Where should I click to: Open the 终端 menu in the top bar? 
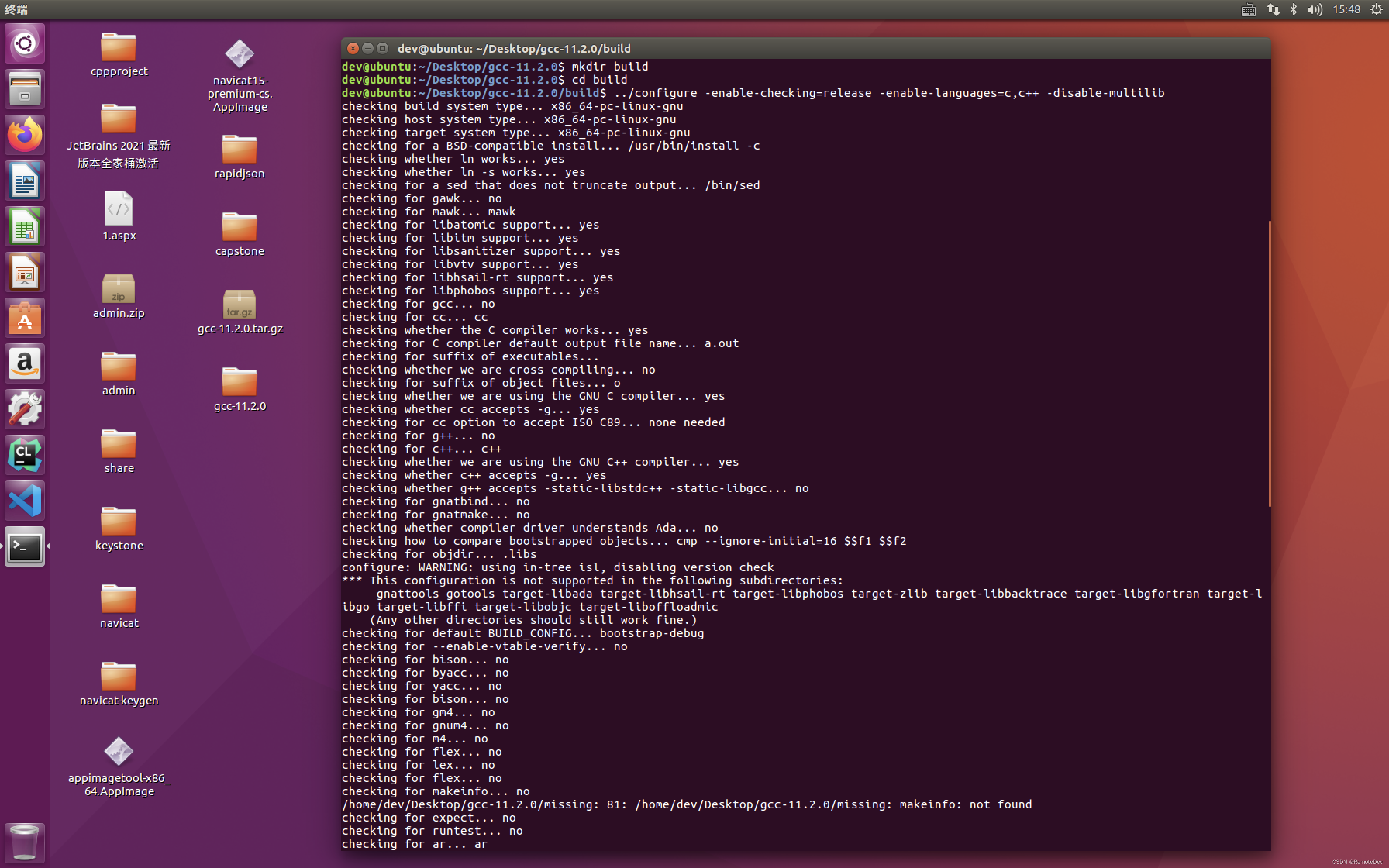pos(16,9)
